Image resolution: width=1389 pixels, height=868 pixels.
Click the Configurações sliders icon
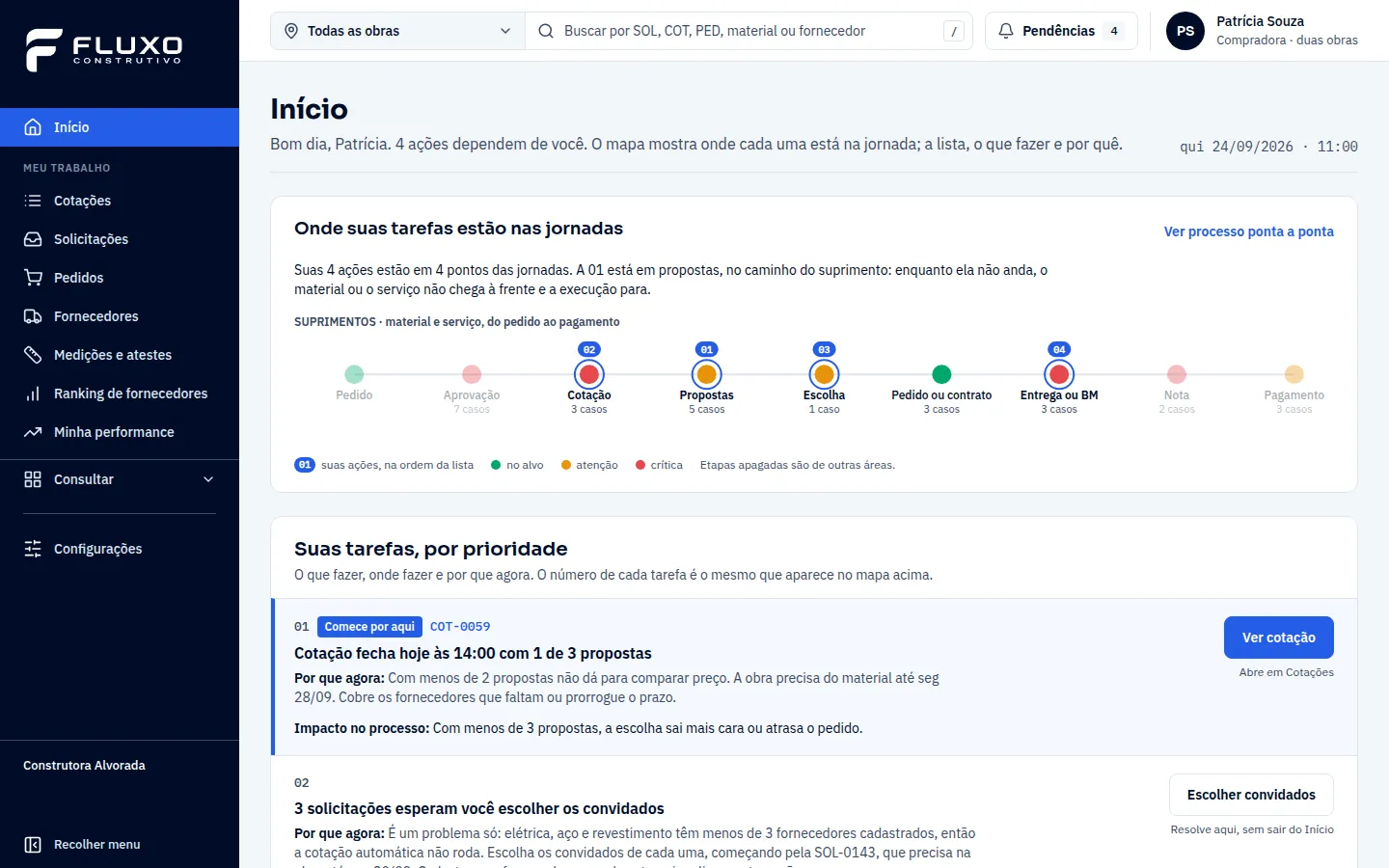33,549
